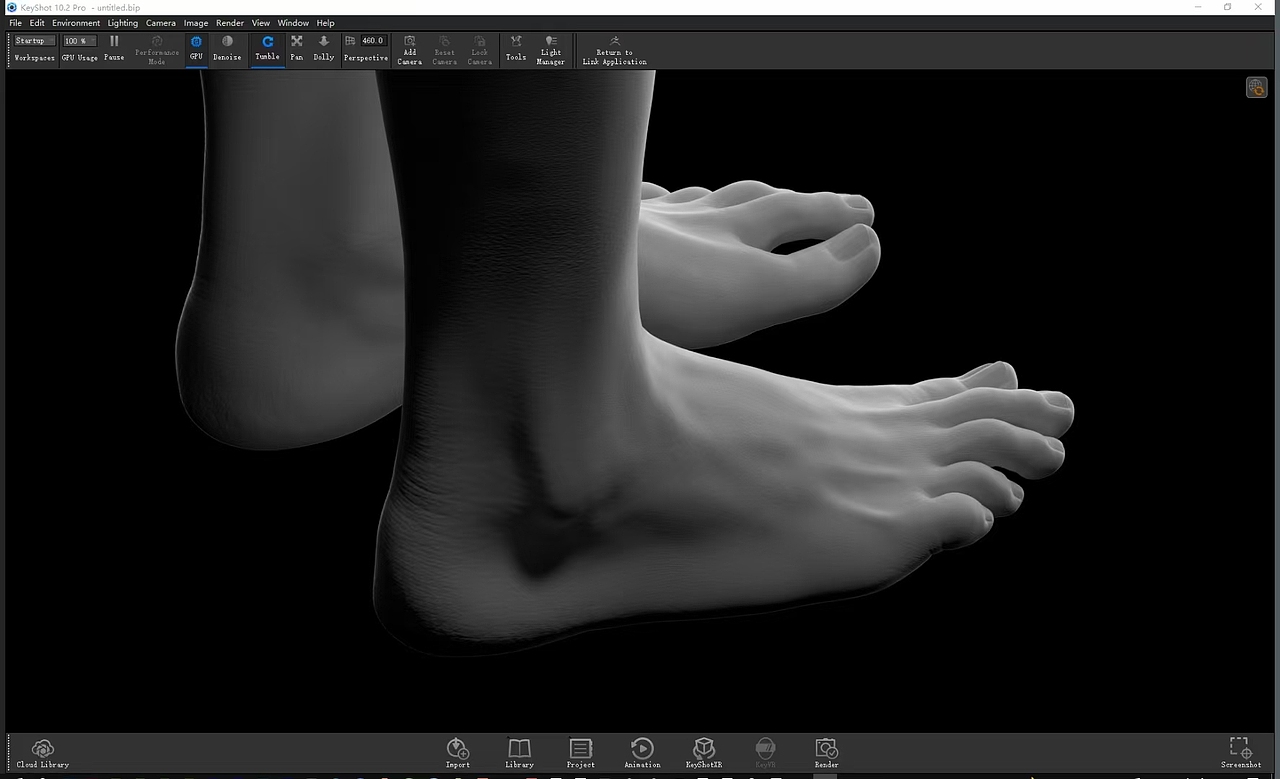Click Return to Link Application

click(615, 49)
